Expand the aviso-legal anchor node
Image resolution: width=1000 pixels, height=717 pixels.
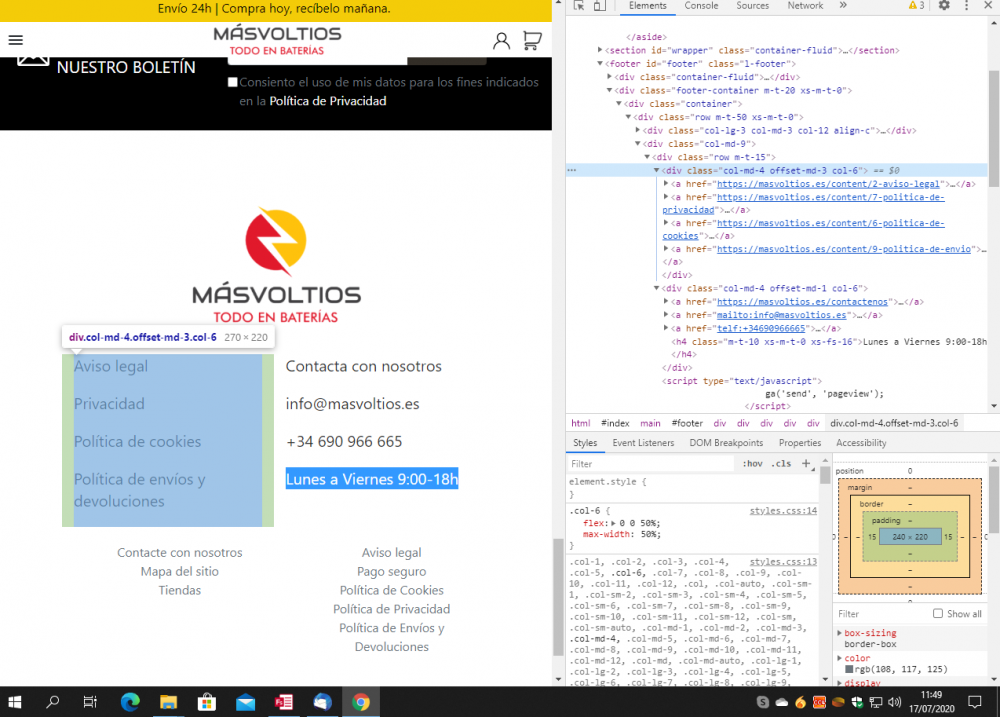(x=666, y=184)
